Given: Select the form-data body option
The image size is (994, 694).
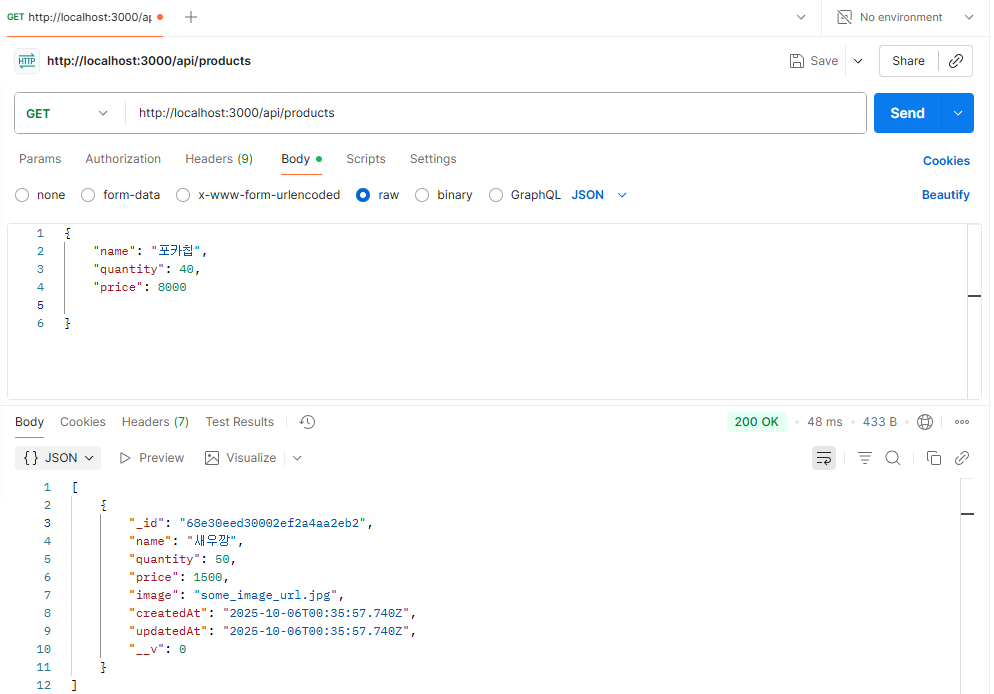Looking at the screenshot, I should tap(88, 195).
